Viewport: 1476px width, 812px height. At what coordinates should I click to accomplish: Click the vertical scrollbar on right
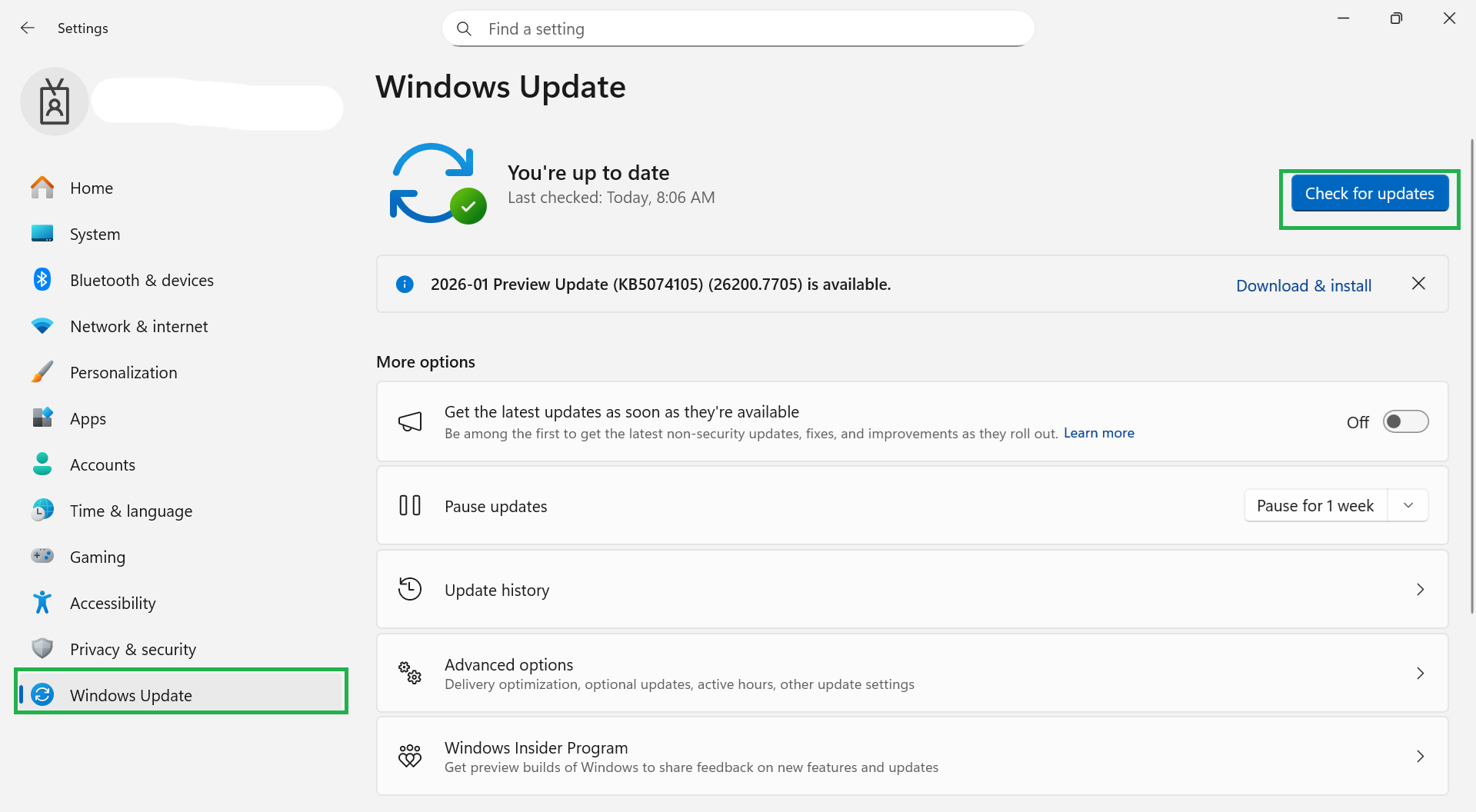[x=1472, y=375]
